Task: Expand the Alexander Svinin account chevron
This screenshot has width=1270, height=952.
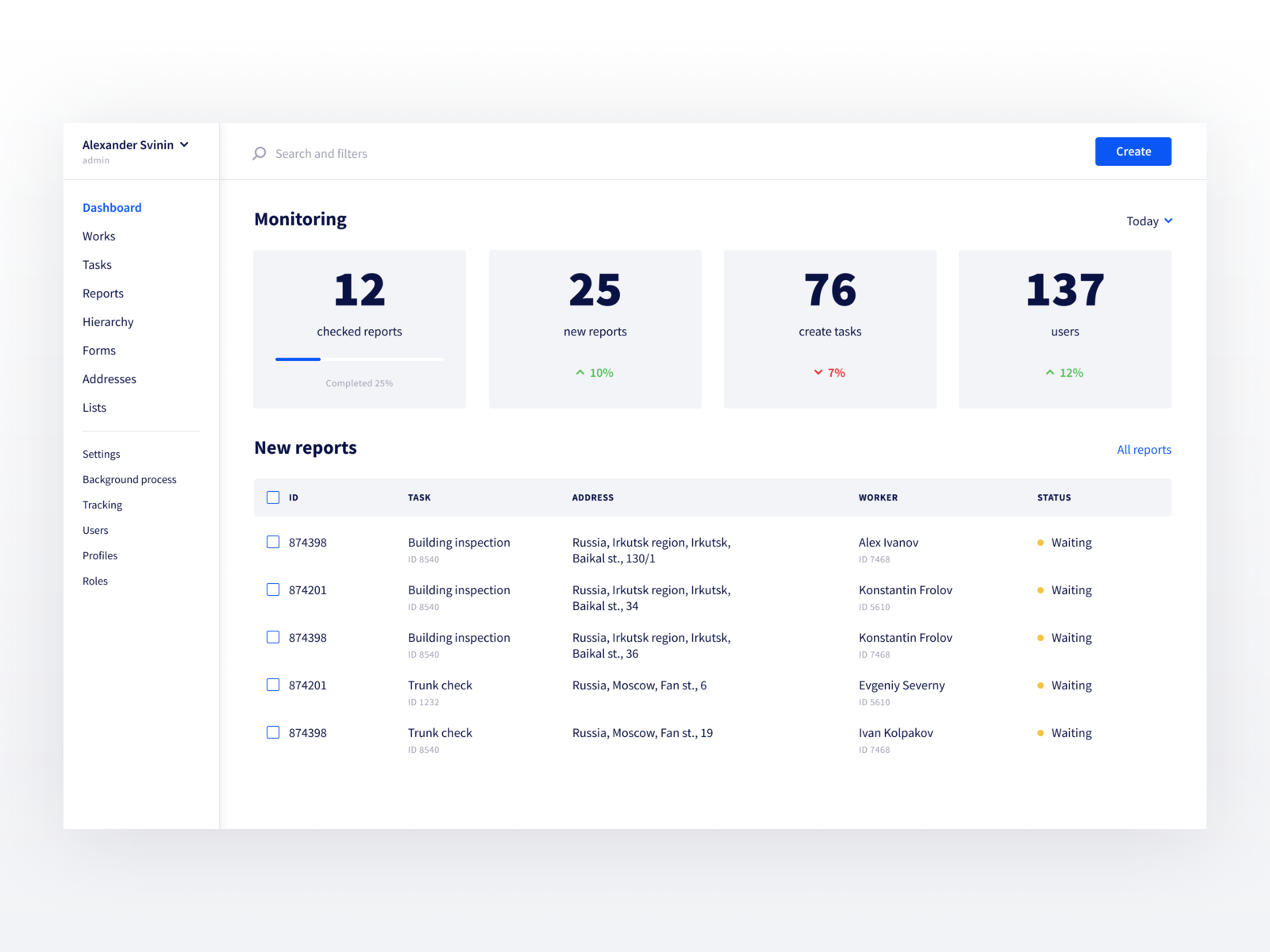Action: tap(184, 144)
